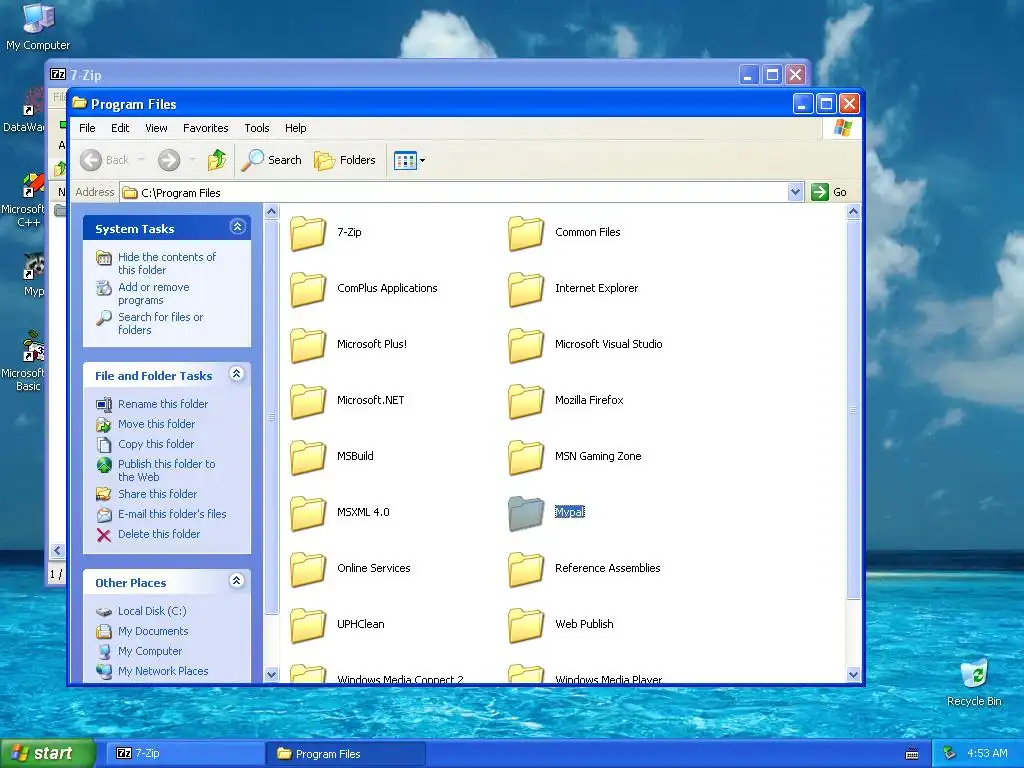Viewport: 1024px width, 768px height.
Task: Select the MSBuild folder icon
Action: 308,457
